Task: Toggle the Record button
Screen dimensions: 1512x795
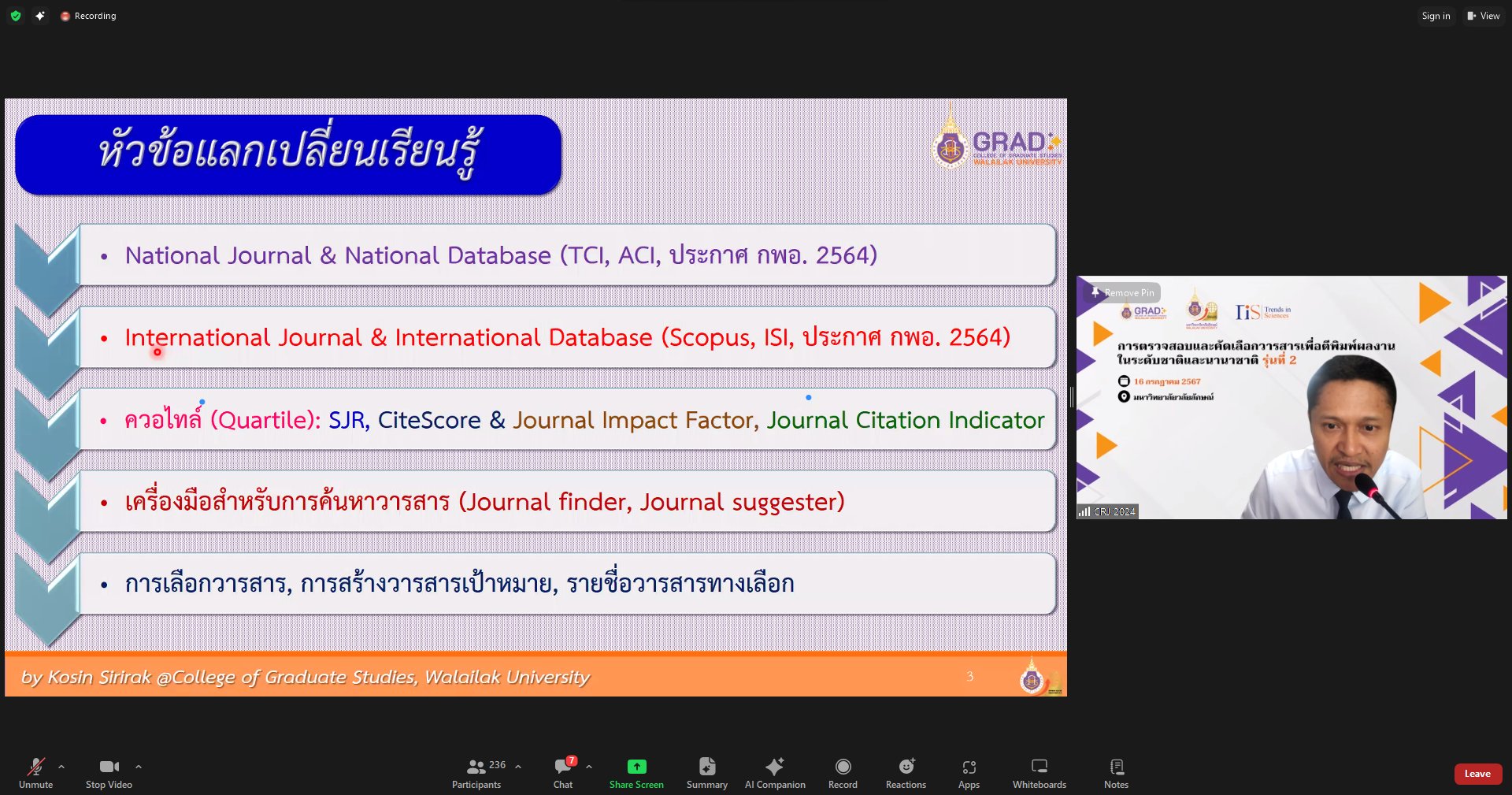Action: pyautogui.click(x=843, y=773)
